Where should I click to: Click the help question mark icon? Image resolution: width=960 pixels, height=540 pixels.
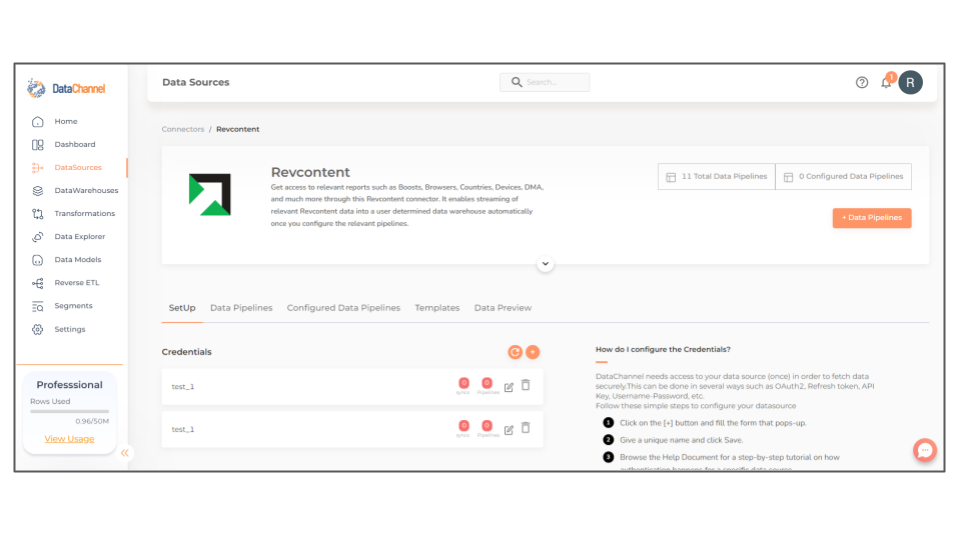pyautogui.click(x=861, y=82)
